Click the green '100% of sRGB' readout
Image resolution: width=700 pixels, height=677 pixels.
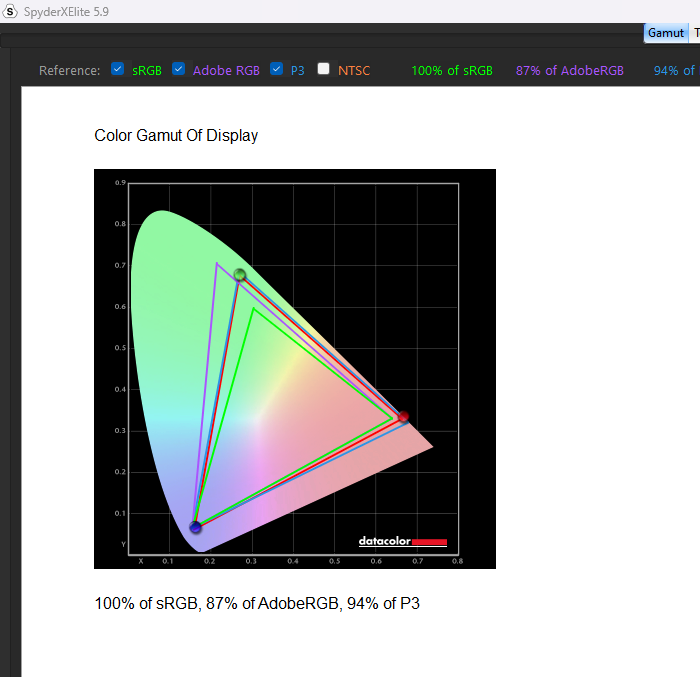(x=452, y=71)
